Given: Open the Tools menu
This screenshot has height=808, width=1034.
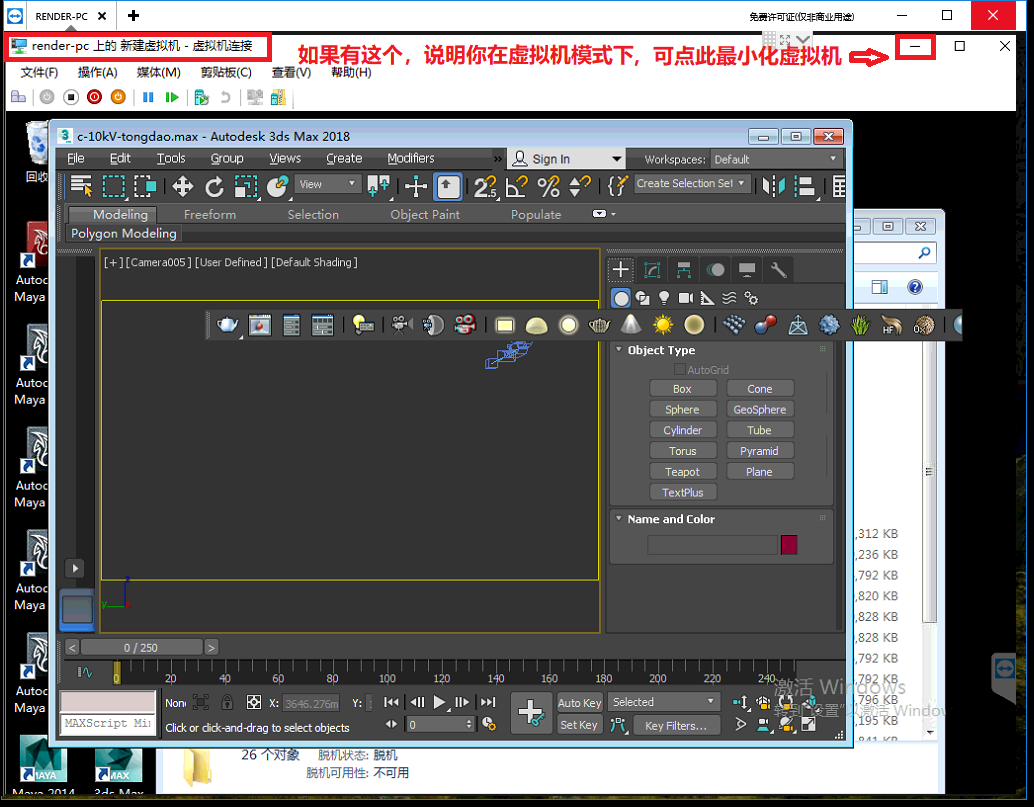Looking at the screenshot, I should (171, 158).
